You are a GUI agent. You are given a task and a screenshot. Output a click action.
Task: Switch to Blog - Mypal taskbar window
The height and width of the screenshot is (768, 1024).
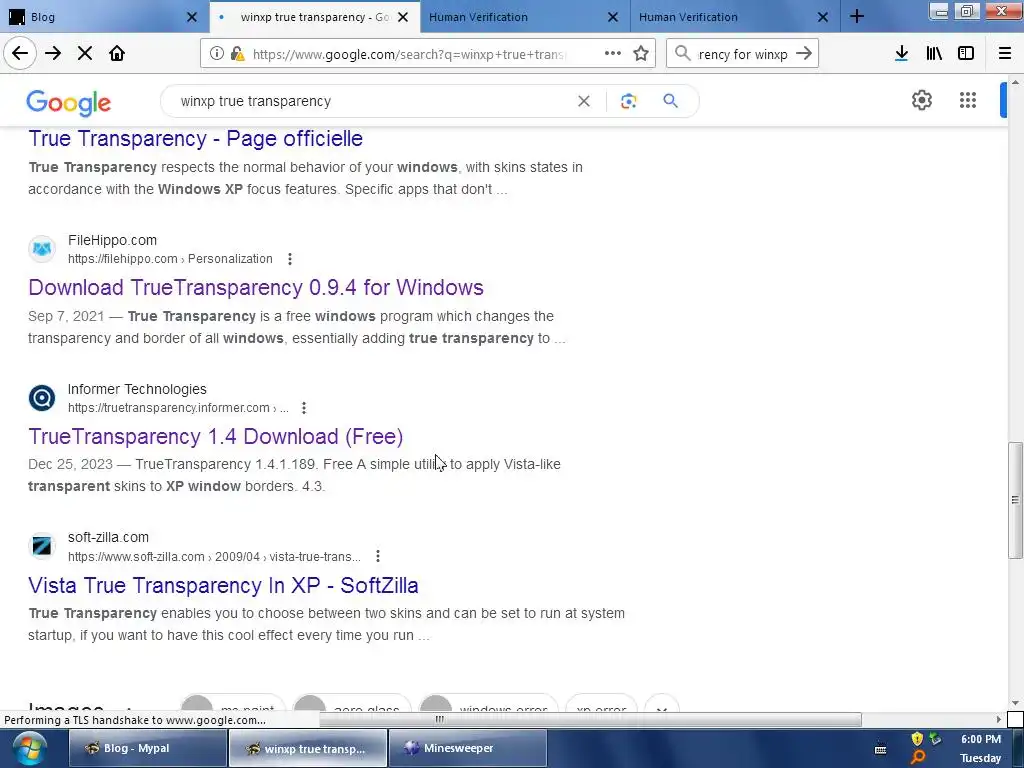click(x=146, y=748)
